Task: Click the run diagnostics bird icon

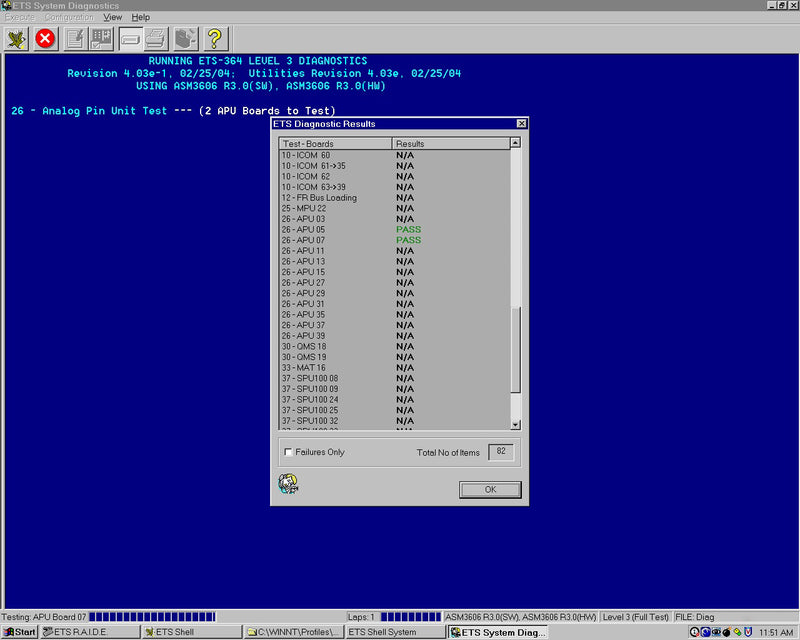Action: point(16,39)
